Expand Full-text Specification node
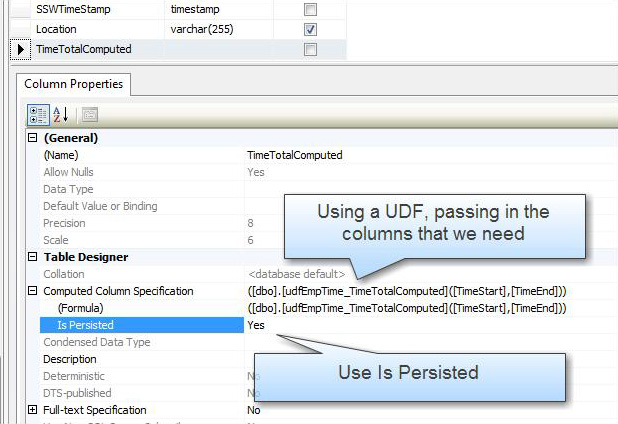Image resolution: width=618 pixels, height=424 pixels. (32, 410)
